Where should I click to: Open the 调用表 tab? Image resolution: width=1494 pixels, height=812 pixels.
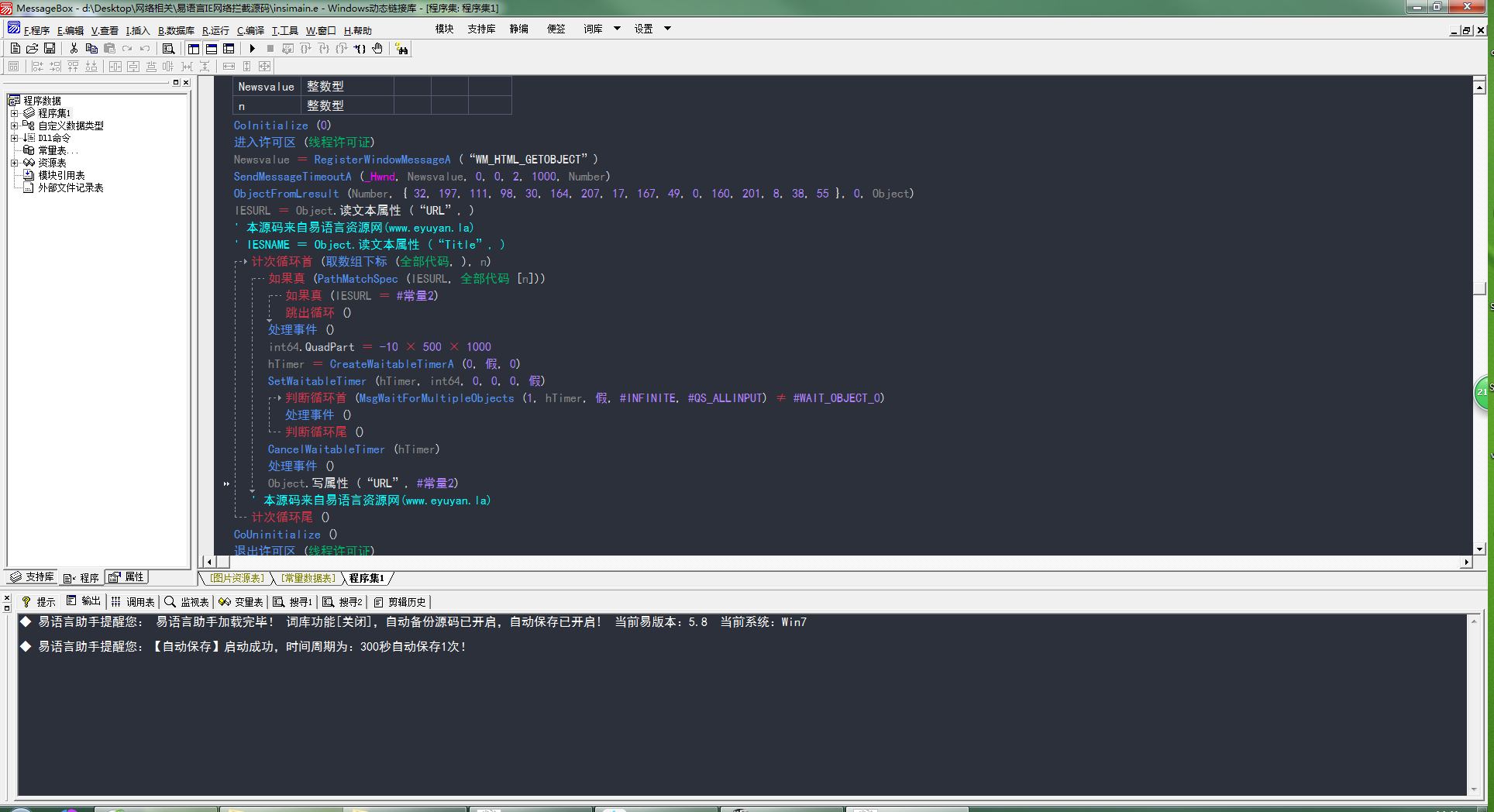(133, 602)
